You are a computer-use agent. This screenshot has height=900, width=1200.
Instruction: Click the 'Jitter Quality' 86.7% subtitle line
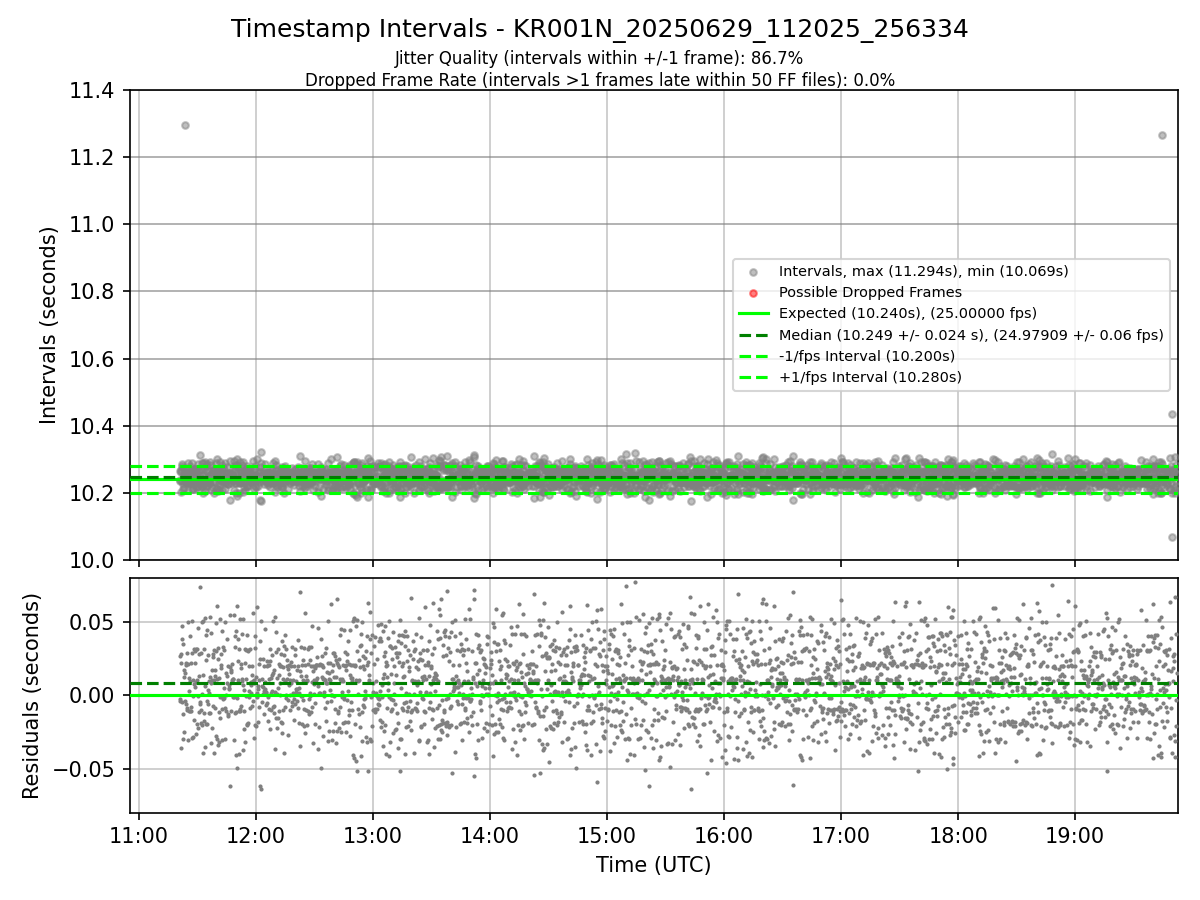pyautogui.click(x=599, y=58)
